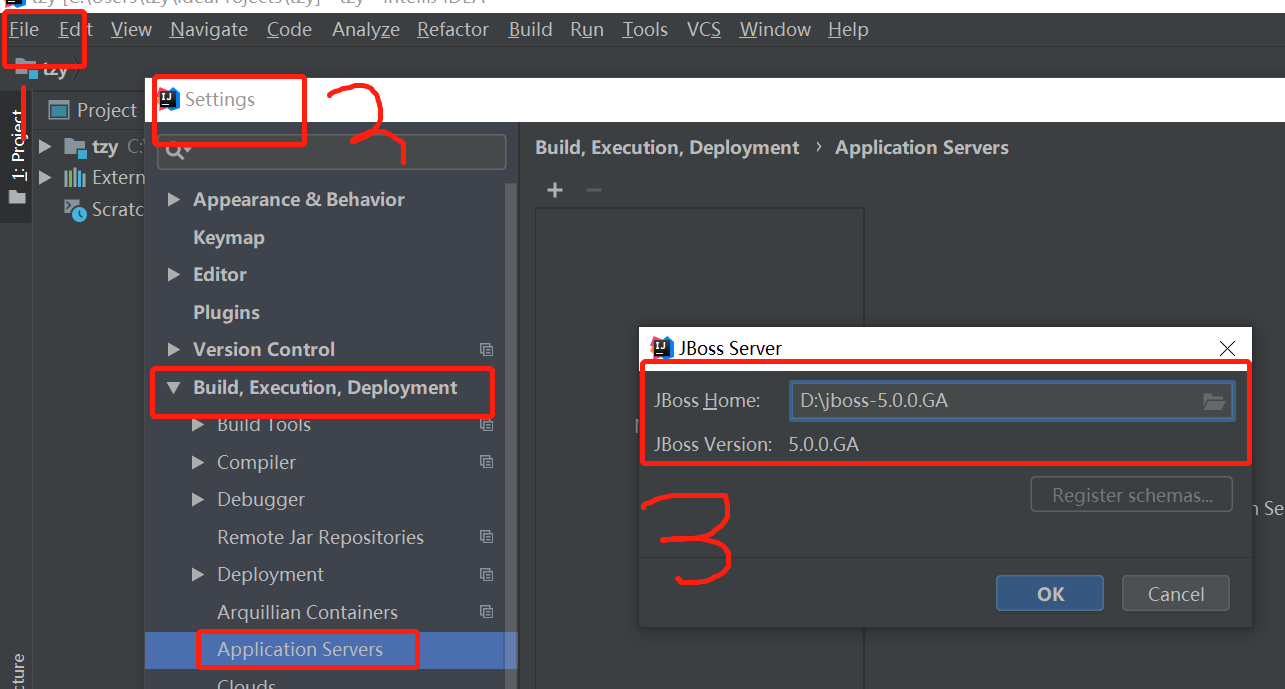Click the External Libraries icon

[x=75, y=178]
